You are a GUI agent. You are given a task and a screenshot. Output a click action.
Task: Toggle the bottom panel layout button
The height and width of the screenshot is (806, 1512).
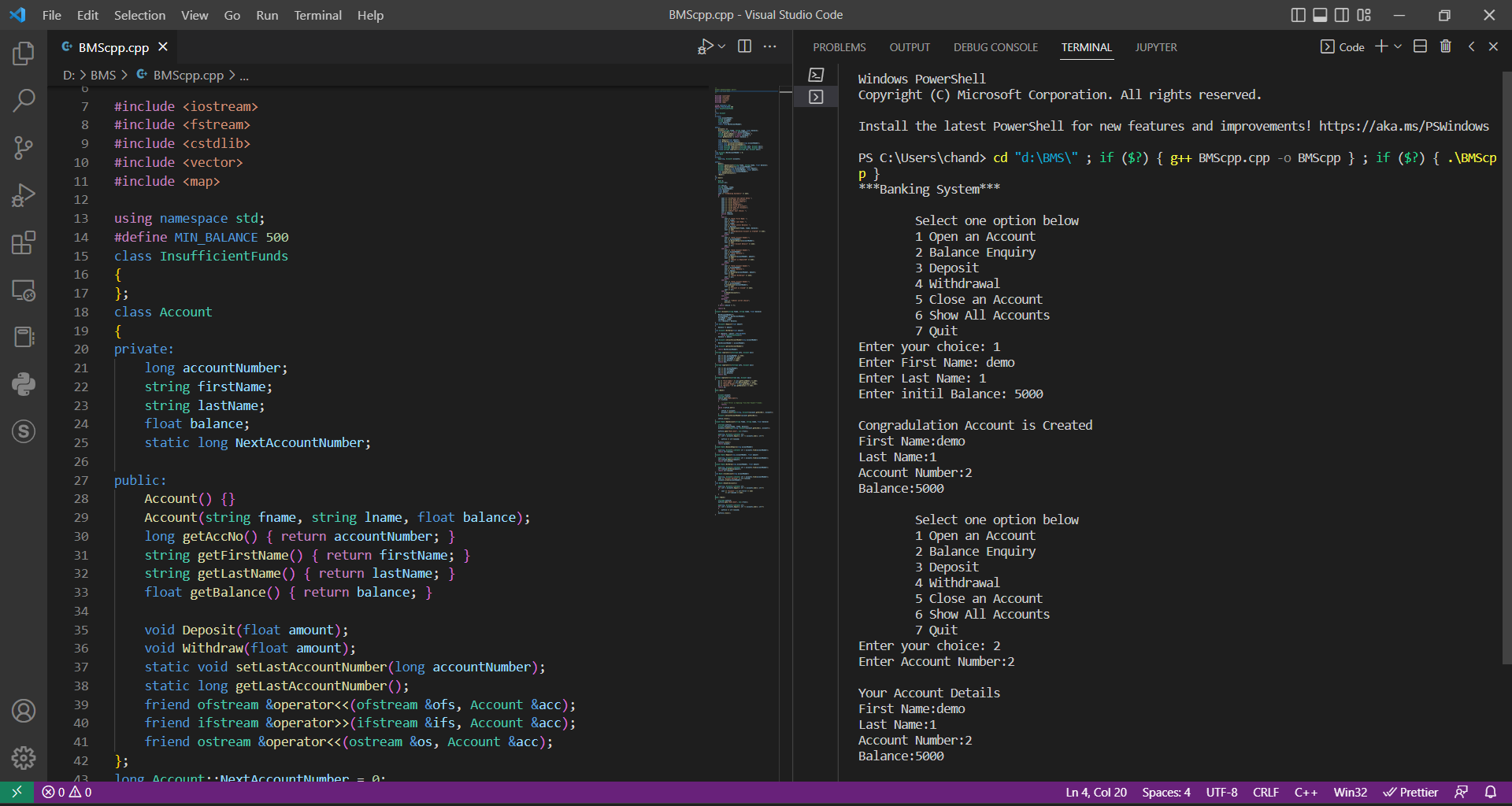(x=1320, y=15)
